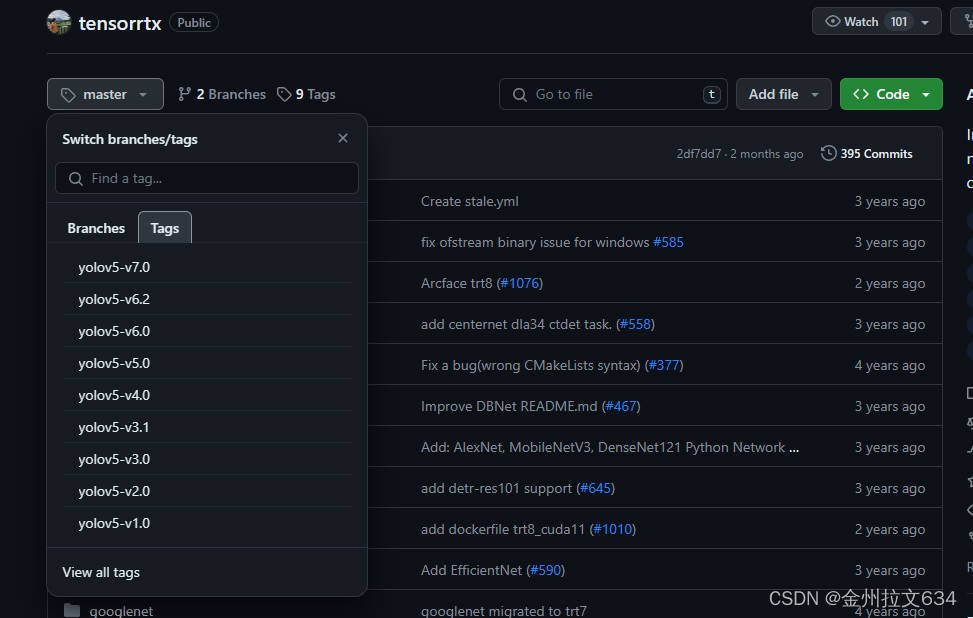Open the master branch switcher dropdown
Viewport: 973px width, 618px height.
point(105,94)
